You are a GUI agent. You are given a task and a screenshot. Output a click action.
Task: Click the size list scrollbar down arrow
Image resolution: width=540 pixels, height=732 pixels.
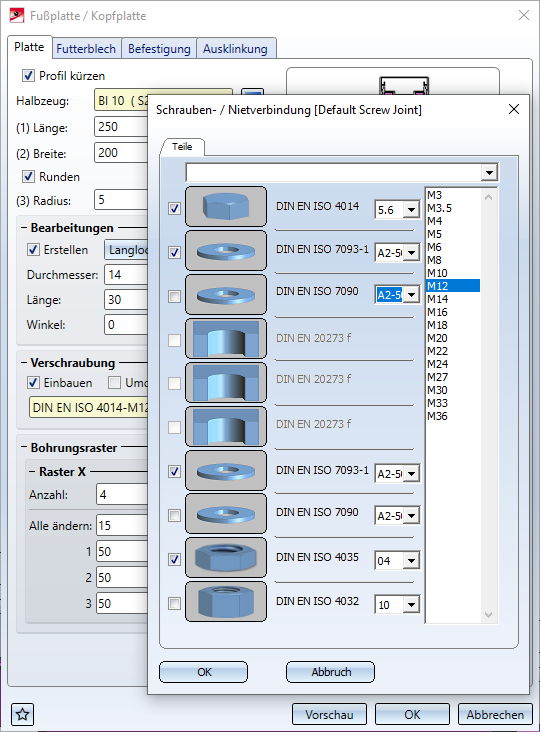click(x=488, y=615)
